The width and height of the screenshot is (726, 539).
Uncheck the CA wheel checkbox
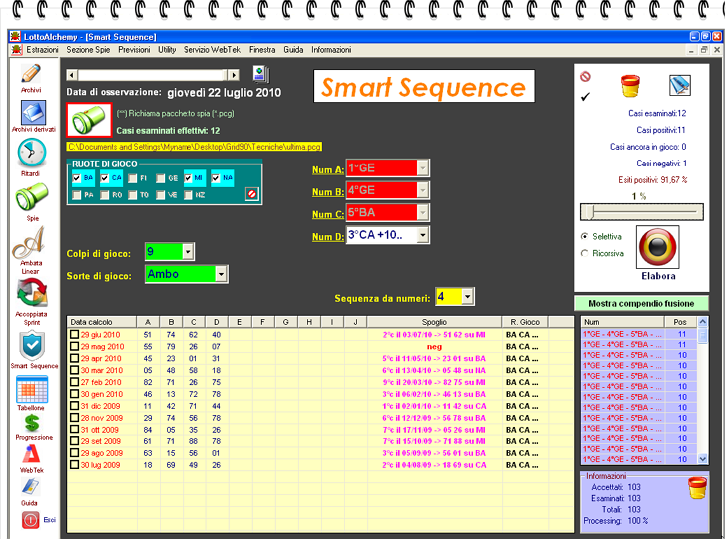(x=104, y=178)
